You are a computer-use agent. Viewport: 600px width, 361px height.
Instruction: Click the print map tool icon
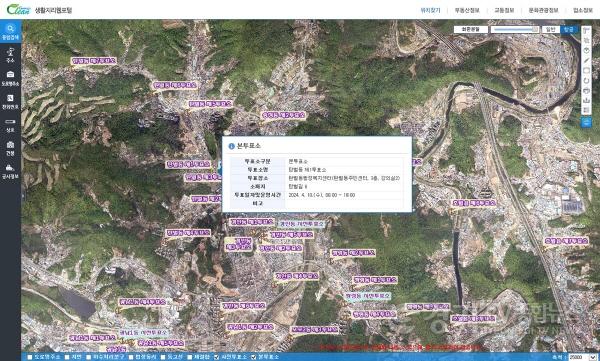coord(586,90)
